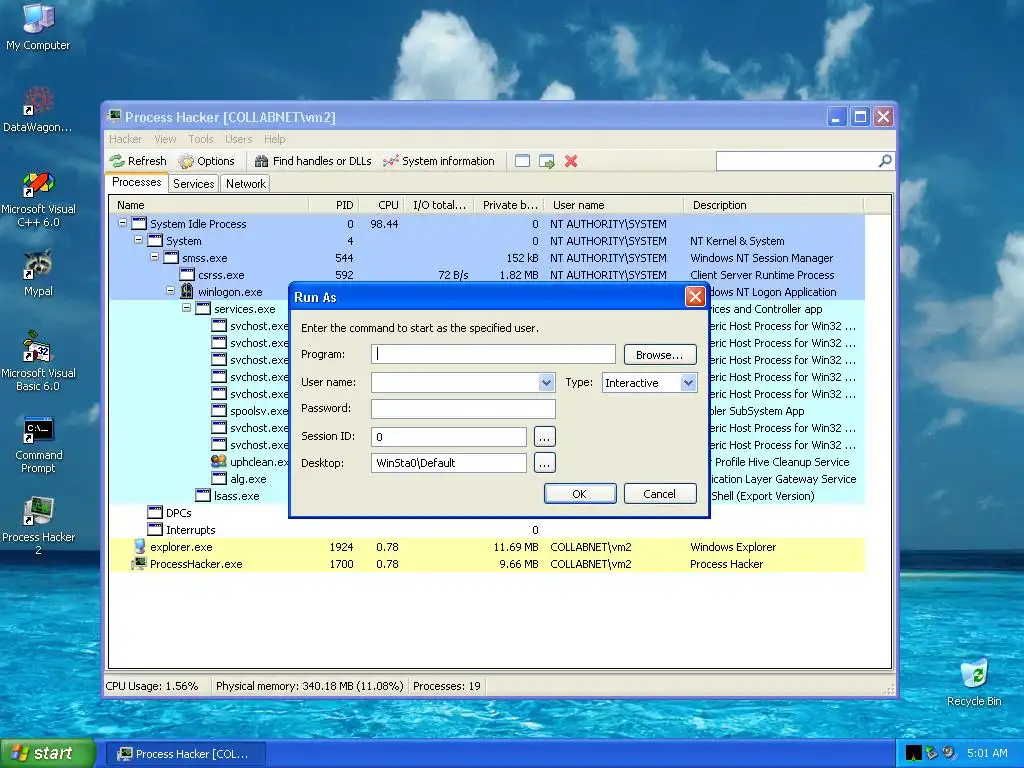Launch Microsoft Visual Basic 6.0 shortcut
1024x768 pixels.
[x=38, y=360]
